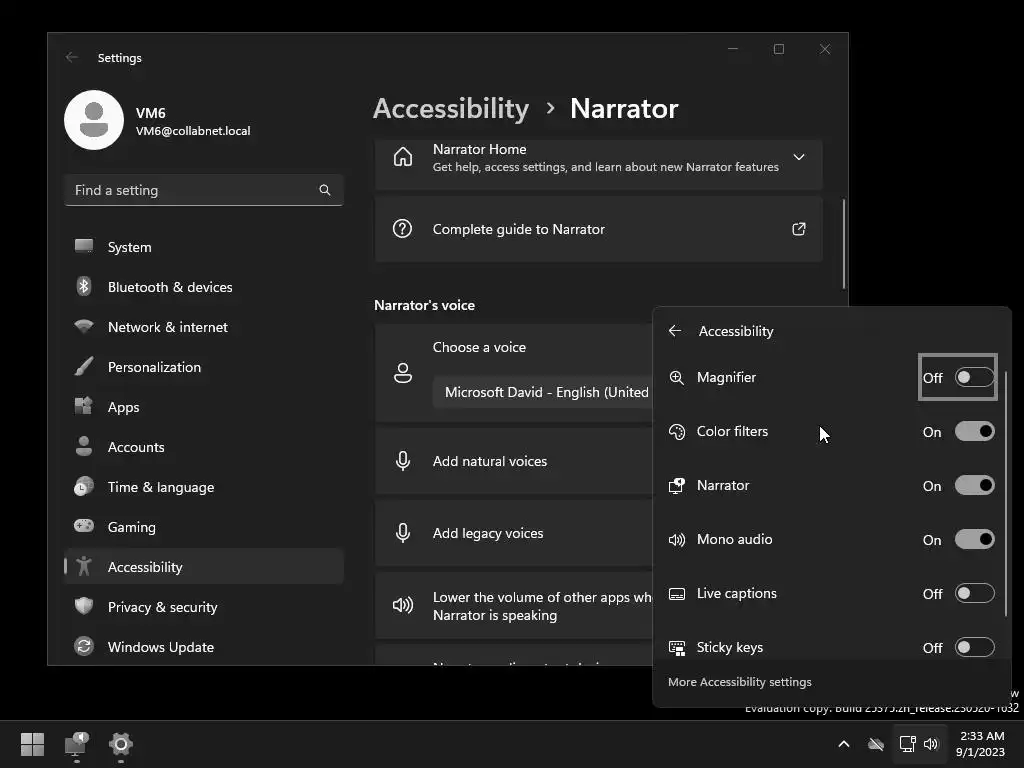Click the Gaming controller icon
The image size is (1024, 768).
click(84, 526)
